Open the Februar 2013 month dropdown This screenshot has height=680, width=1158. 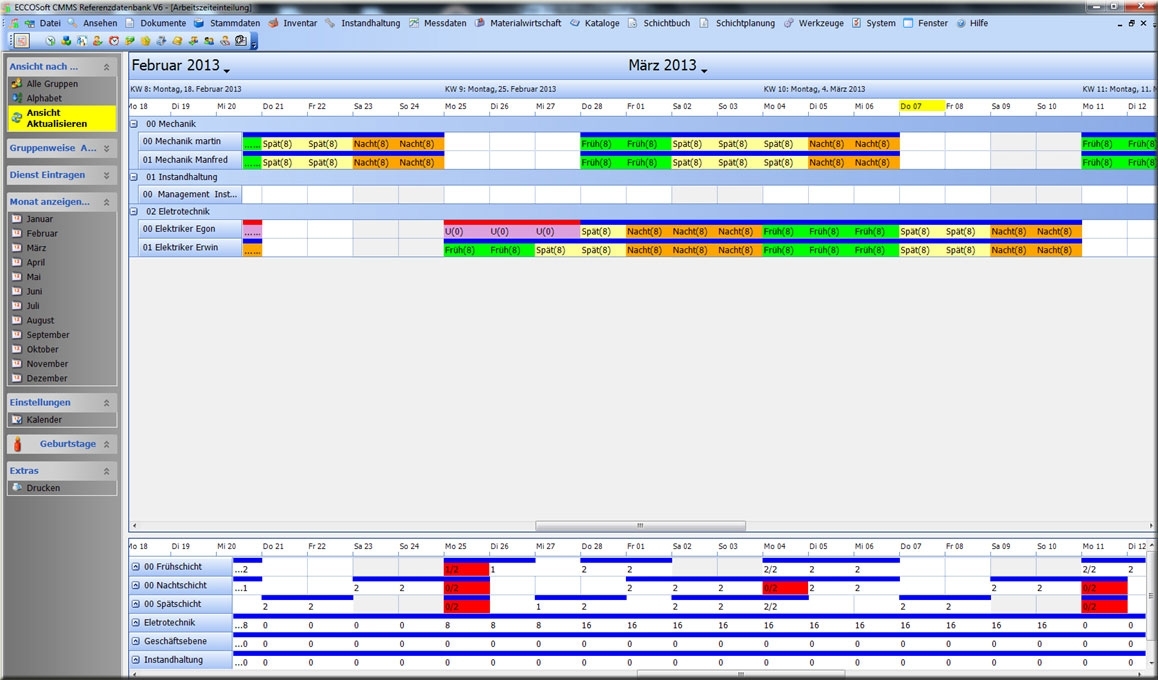(227, 71)
